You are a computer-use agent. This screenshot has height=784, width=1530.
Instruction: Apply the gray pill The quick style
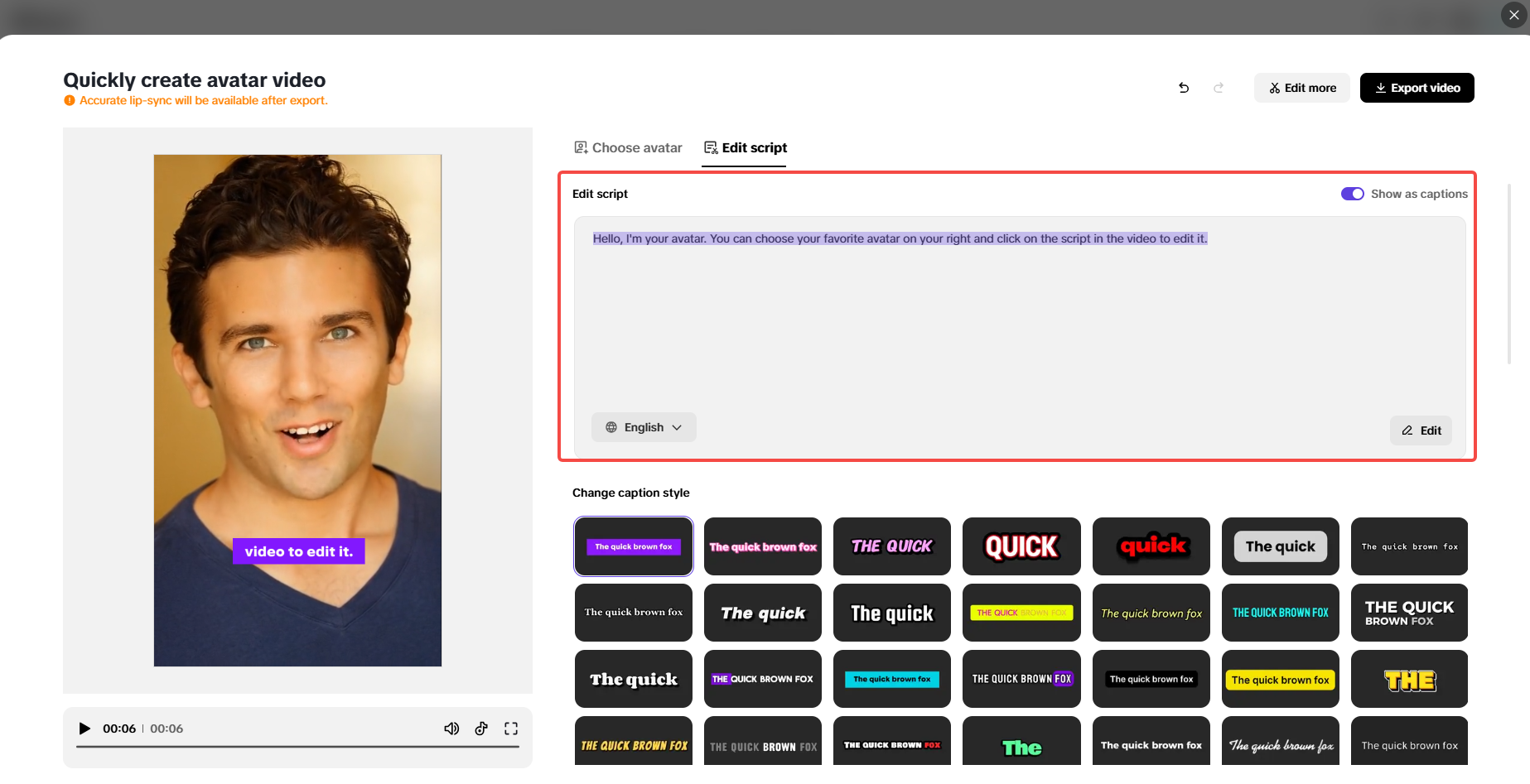[x=1281, y=546]
